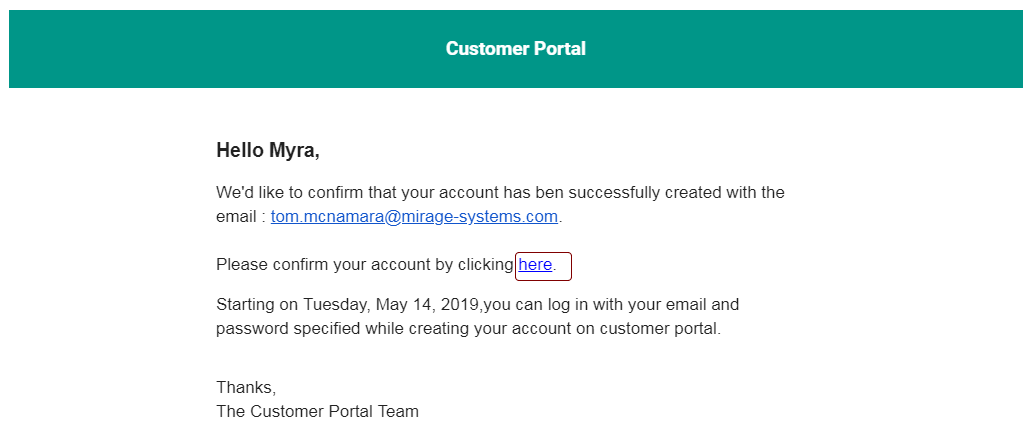Click the Customer Portal header title
The height and width of the screenshot is (437, 1027).
[x=515, y=49]
